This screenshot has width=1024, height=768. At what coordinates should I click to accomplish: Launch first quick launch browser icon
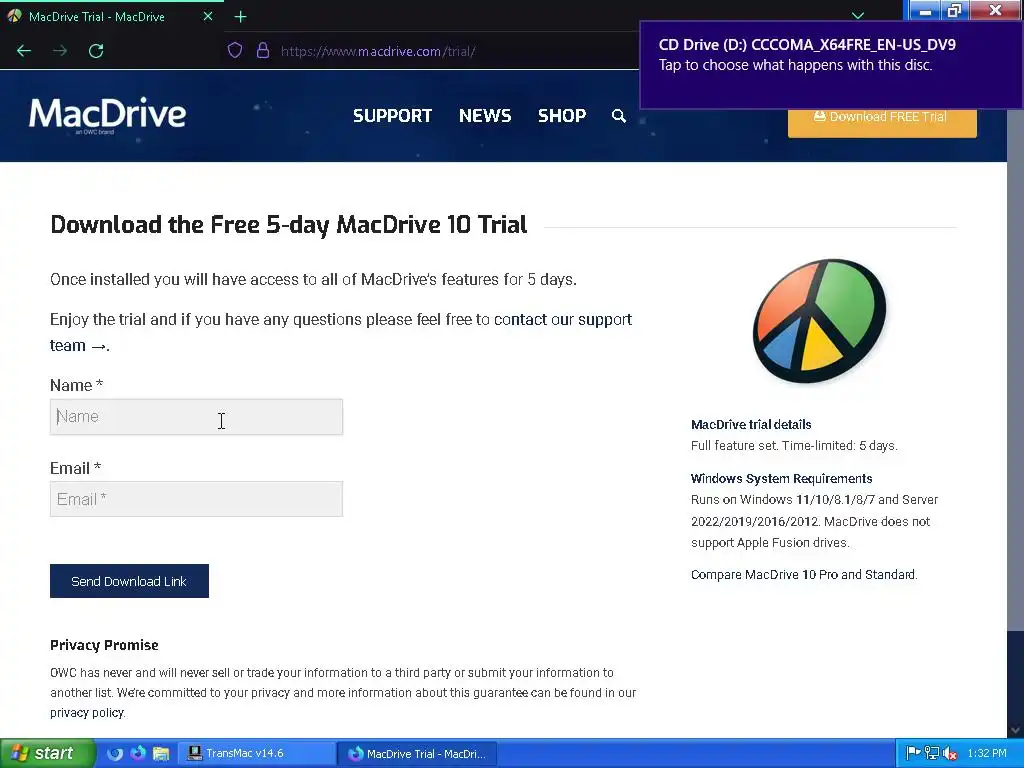point(115,754)
